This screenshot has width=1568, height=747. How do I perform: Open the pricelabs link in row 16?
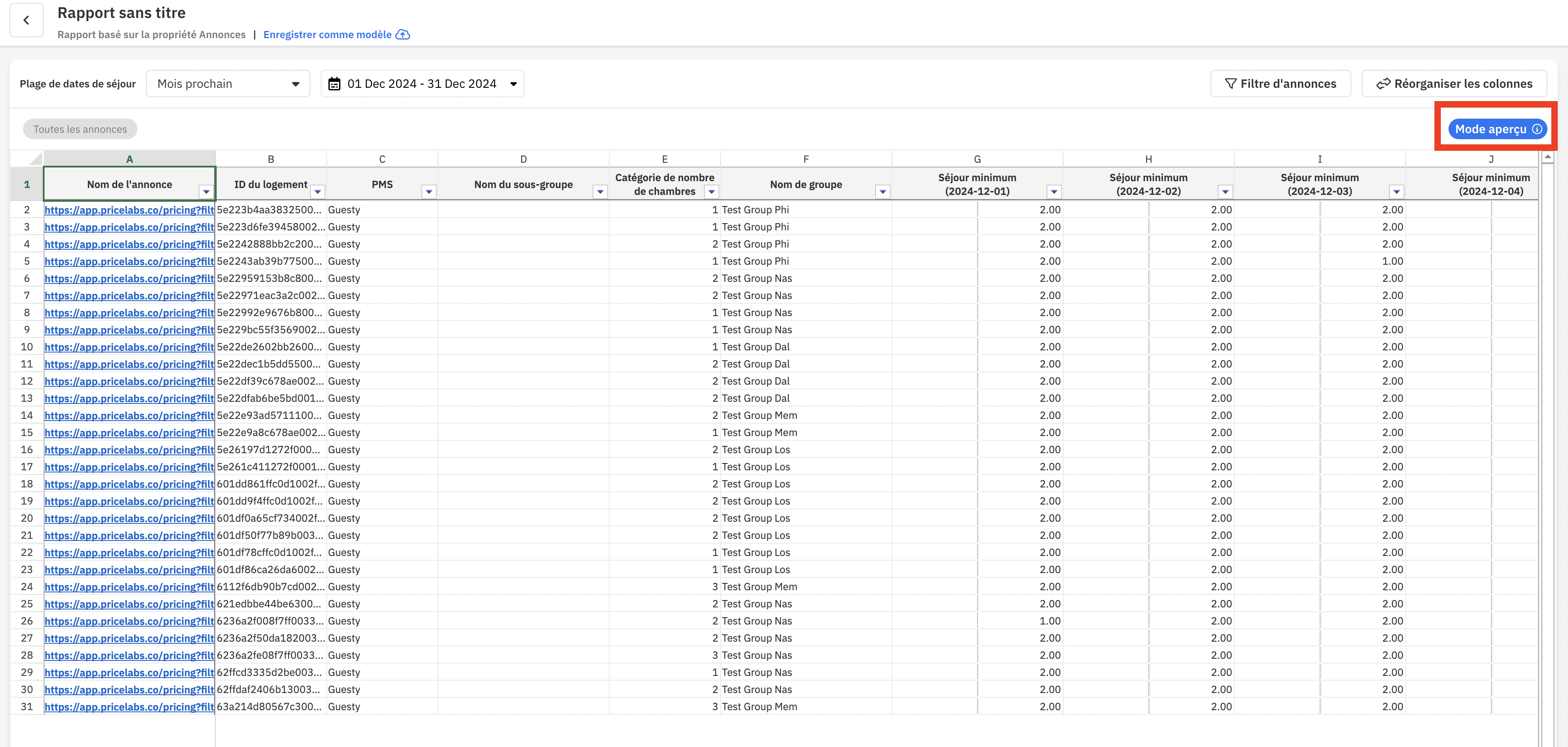coord(129,450)
